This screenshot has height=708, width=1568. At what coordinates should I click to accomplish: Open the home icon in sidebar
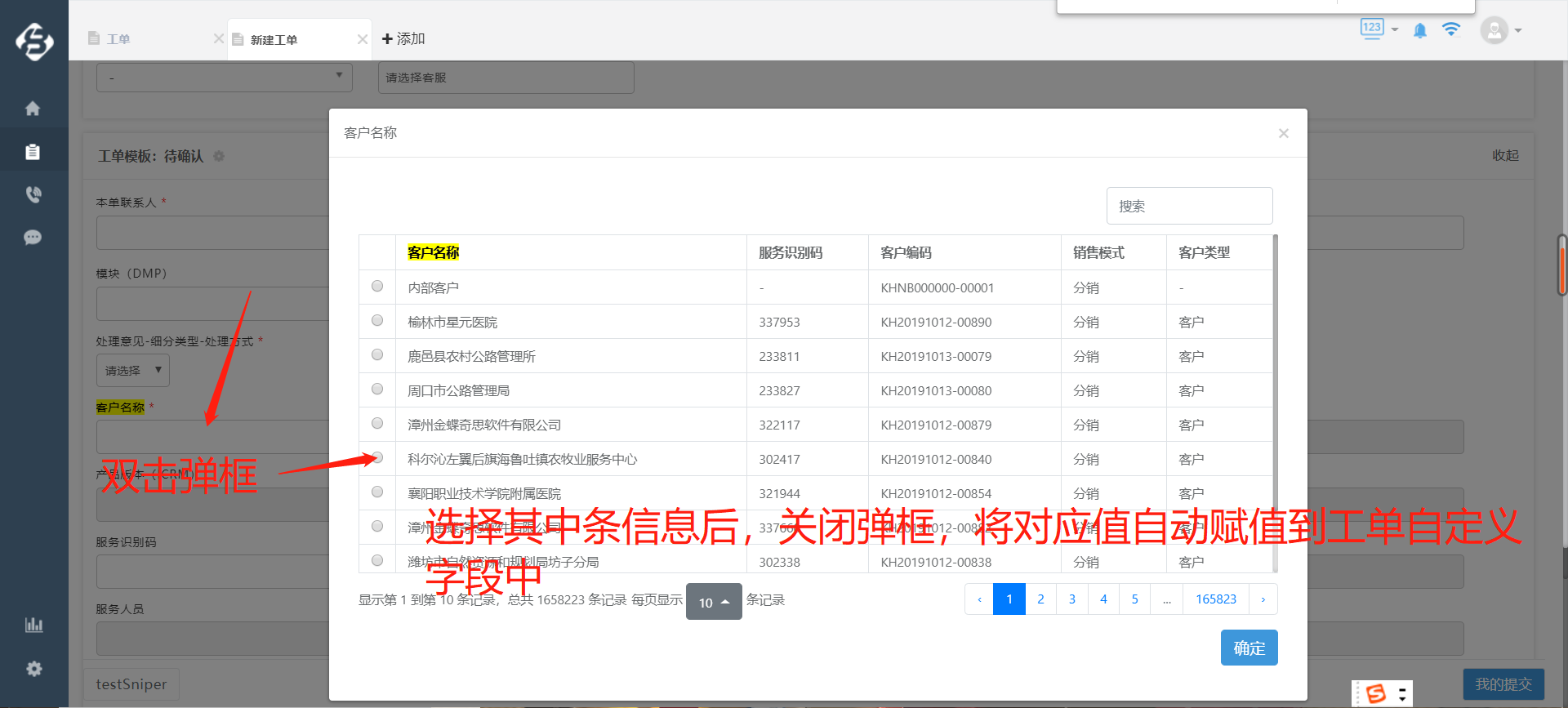[33, 109]
